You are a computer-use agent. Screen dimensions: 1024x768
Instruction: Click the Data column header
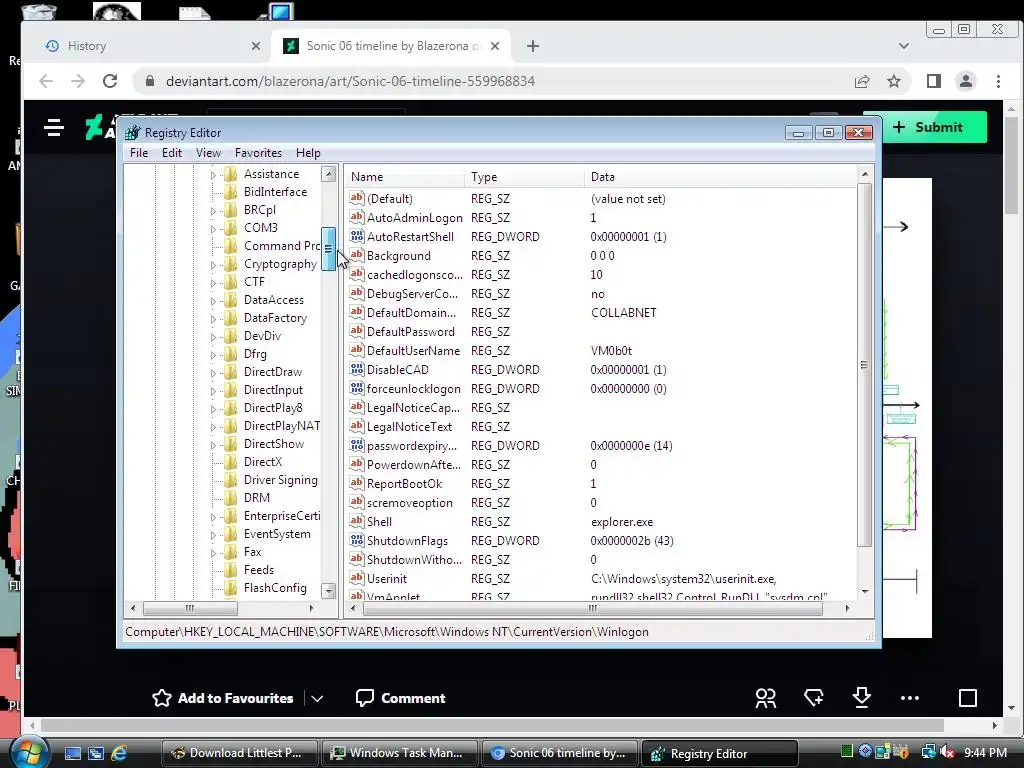pos(720,177)
